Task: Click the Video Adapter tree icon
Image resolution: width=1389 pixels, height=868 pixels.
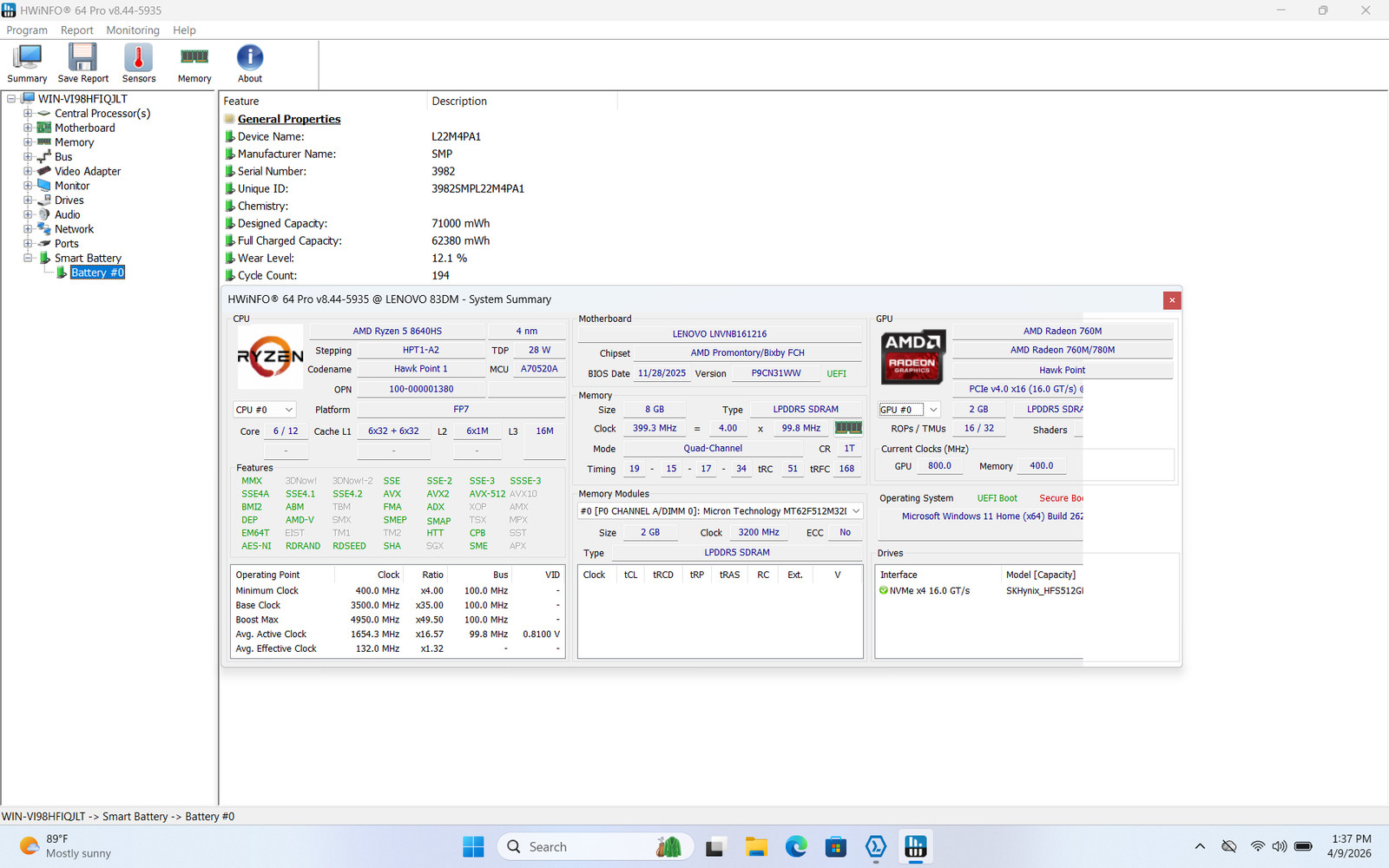Action: pyautogui.click(x=44, y=171)
